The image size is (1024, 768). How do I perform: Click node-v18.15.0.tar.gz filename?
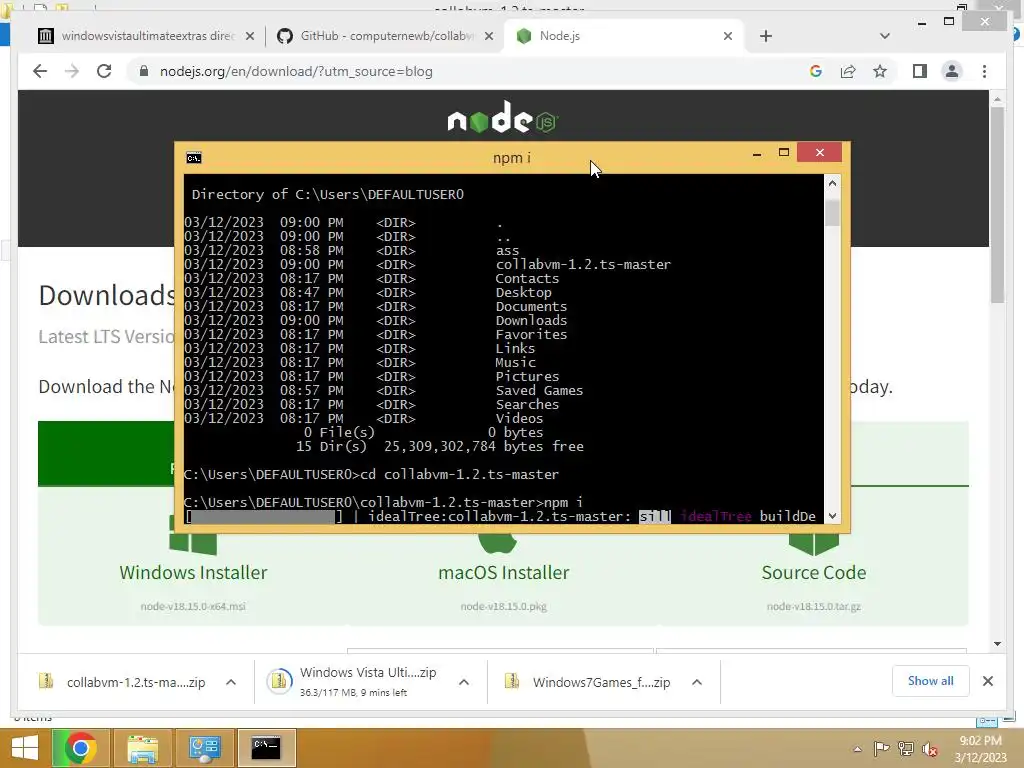pos(814,607)
